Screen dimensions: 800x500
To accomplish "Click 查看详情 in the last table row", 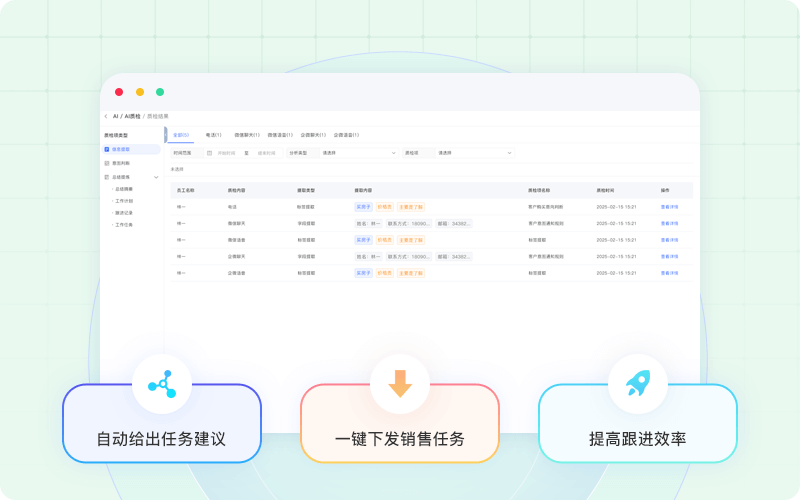I will [669, 272].
